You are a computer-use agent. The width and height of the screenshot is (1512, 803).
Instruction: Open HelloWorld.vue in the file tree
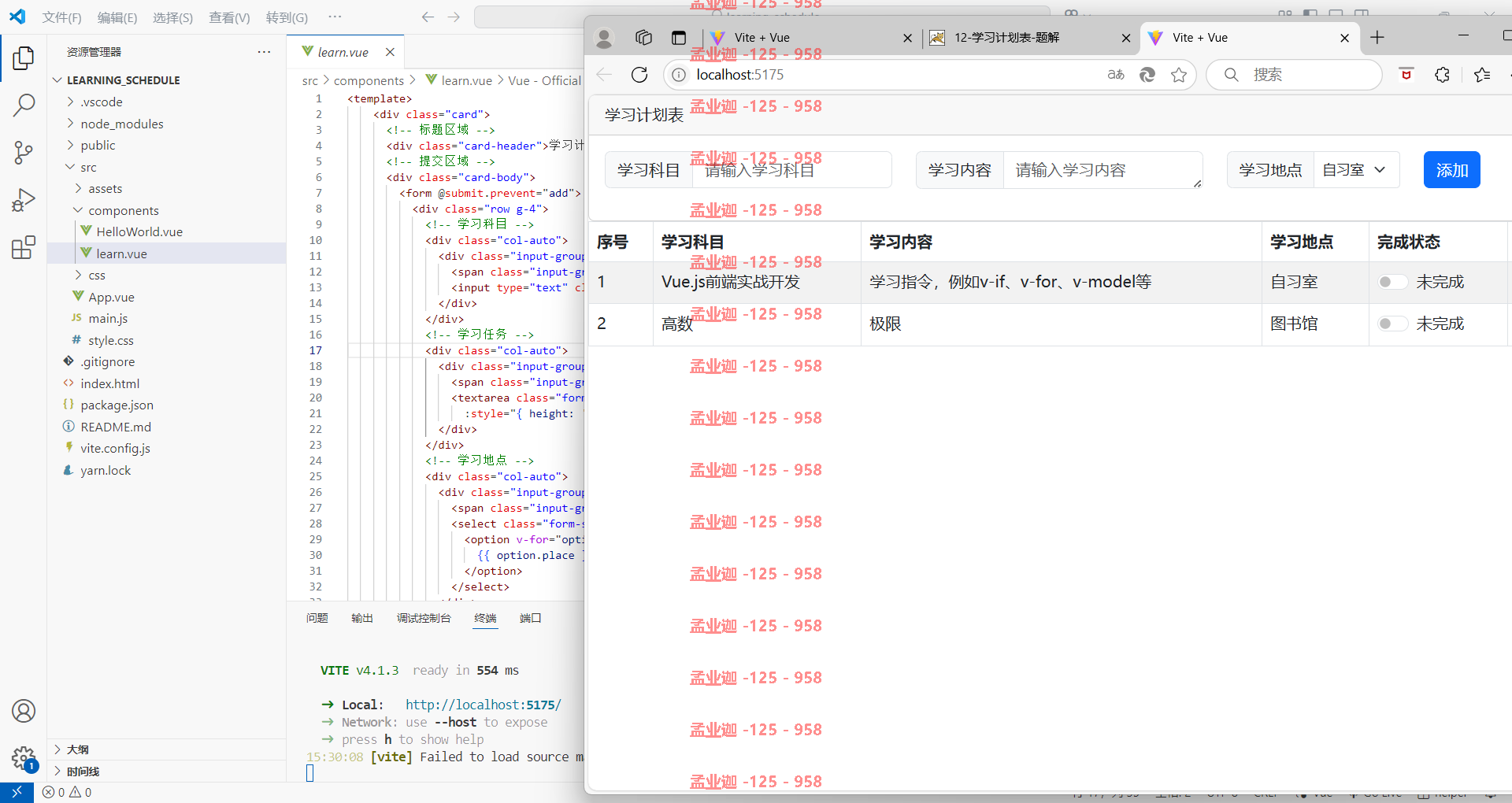coord(139,231)
